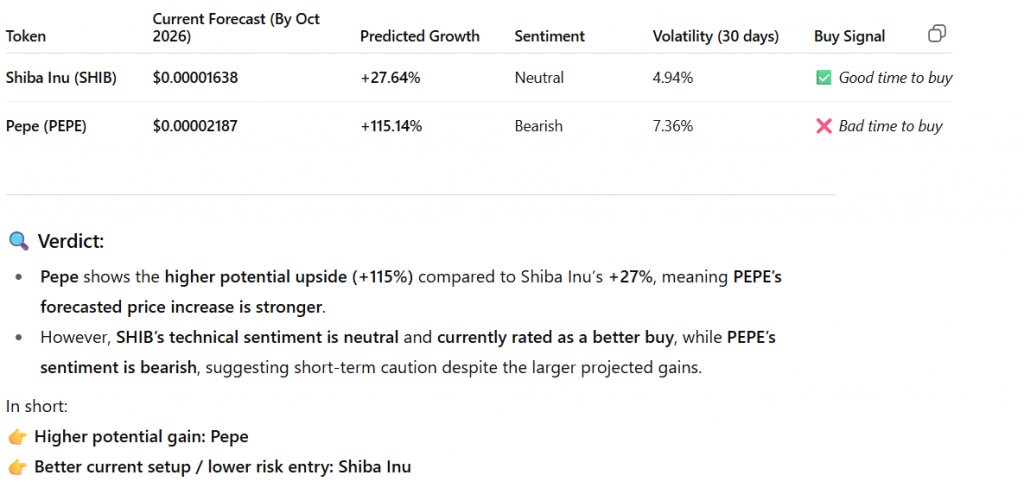This screenshot has width=1024, height=488.
Task: Click the +115.14% predicted growth value
Action: click(391, 126)
